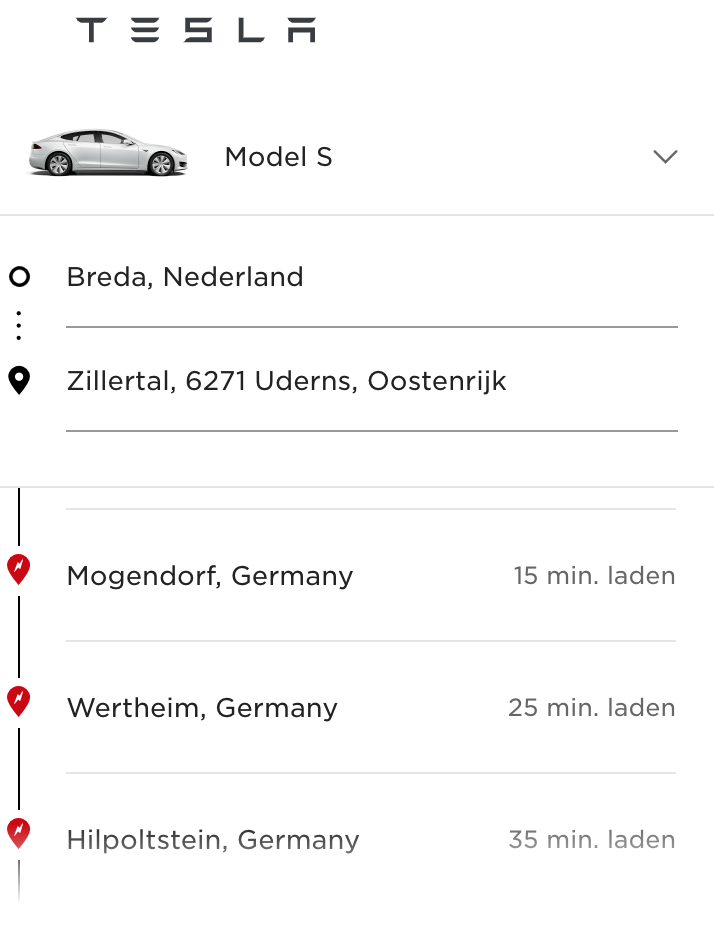The width and height of the screenshot is (714, 936).
Task: Expand the vehicle model chevron dropdown
Action: 665,157
